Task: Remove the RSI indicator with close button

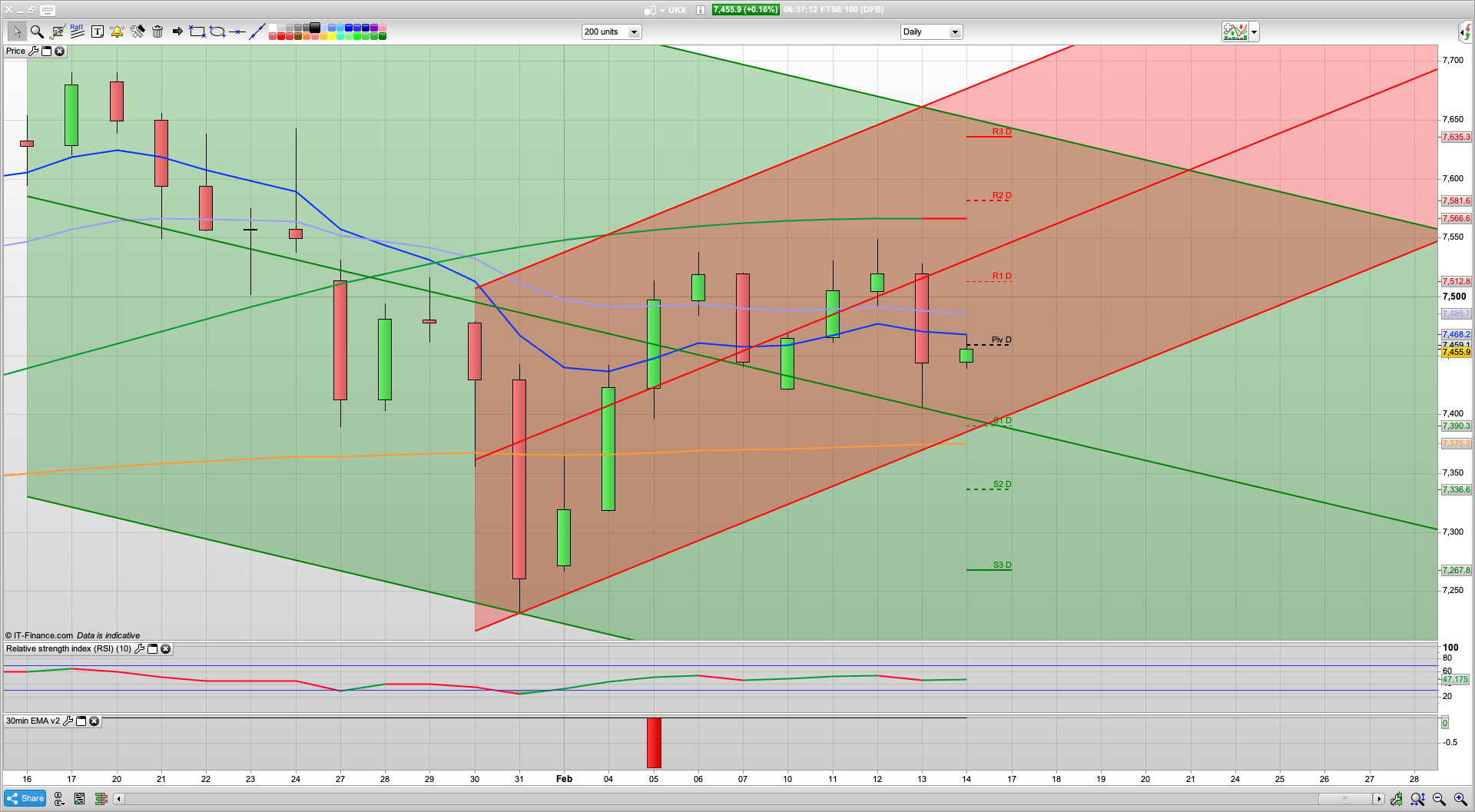Action: pos(165,649)
